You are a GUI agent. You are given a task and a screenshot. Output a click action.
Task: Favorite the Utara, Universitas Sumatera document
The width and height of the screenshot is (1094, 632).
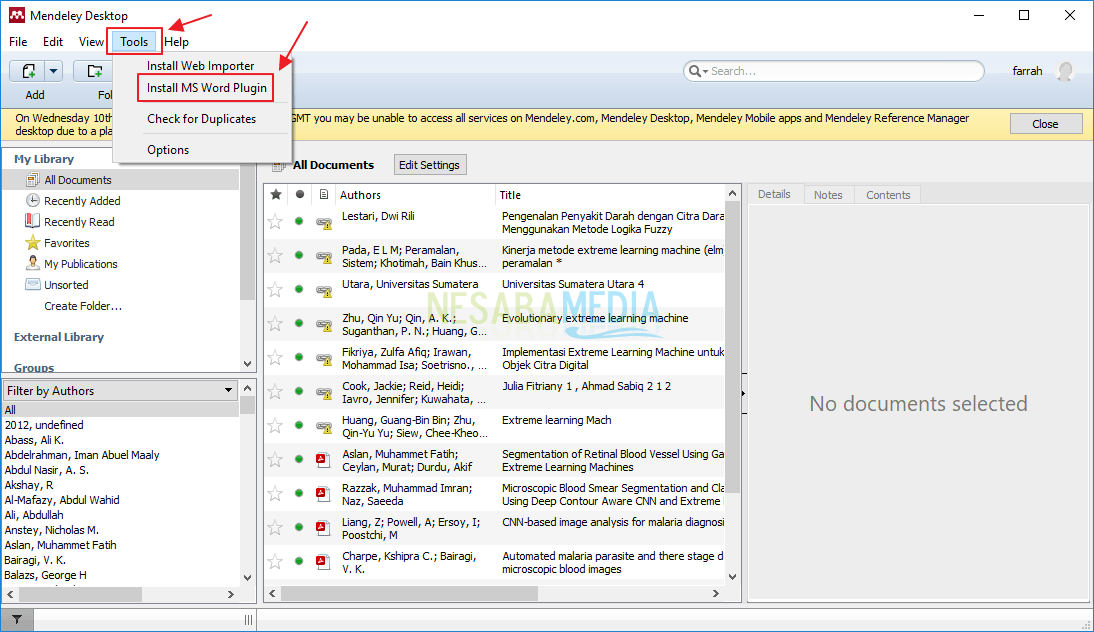pos(276,289)
